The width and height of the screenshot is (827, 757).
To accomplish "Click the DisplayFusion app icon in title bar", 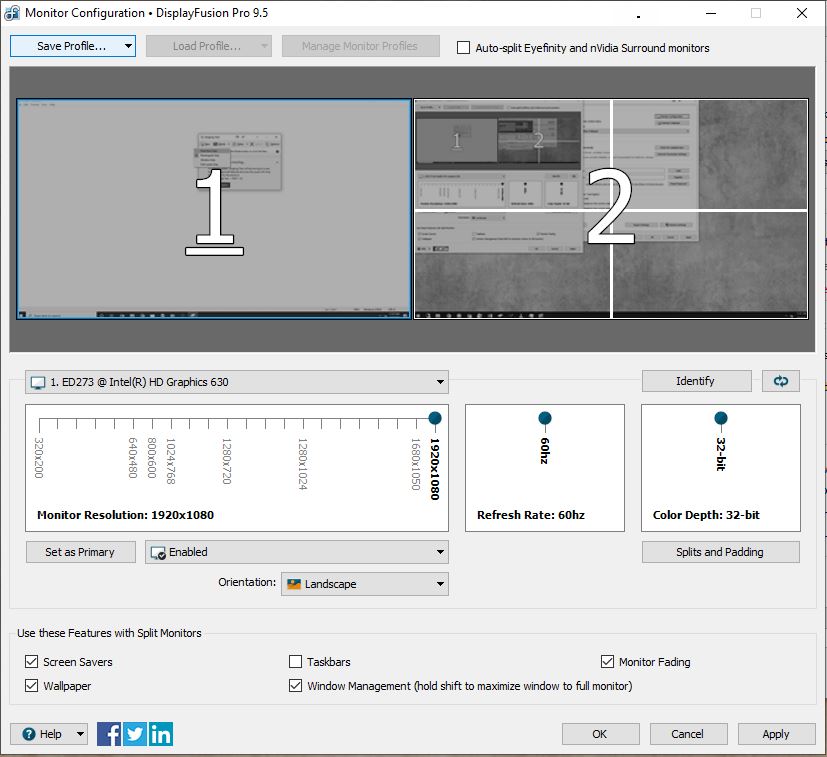I will coord(12,13).
